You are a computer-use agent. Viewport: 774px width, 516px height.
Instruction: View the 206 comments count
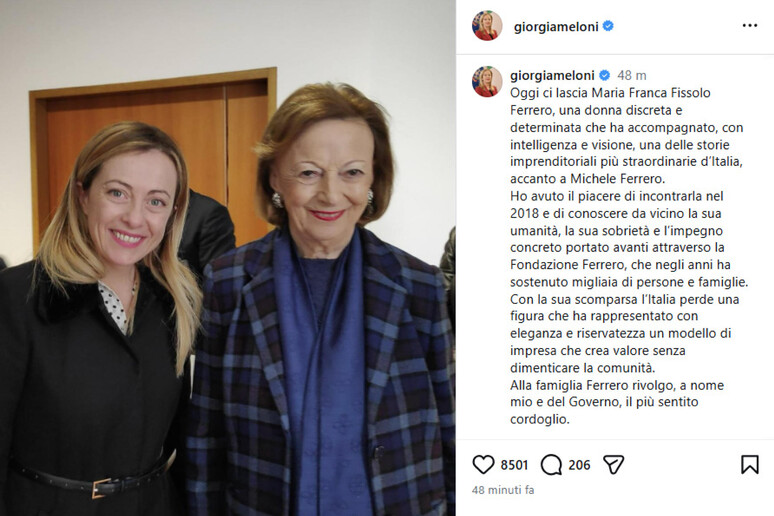pos(579,465)
